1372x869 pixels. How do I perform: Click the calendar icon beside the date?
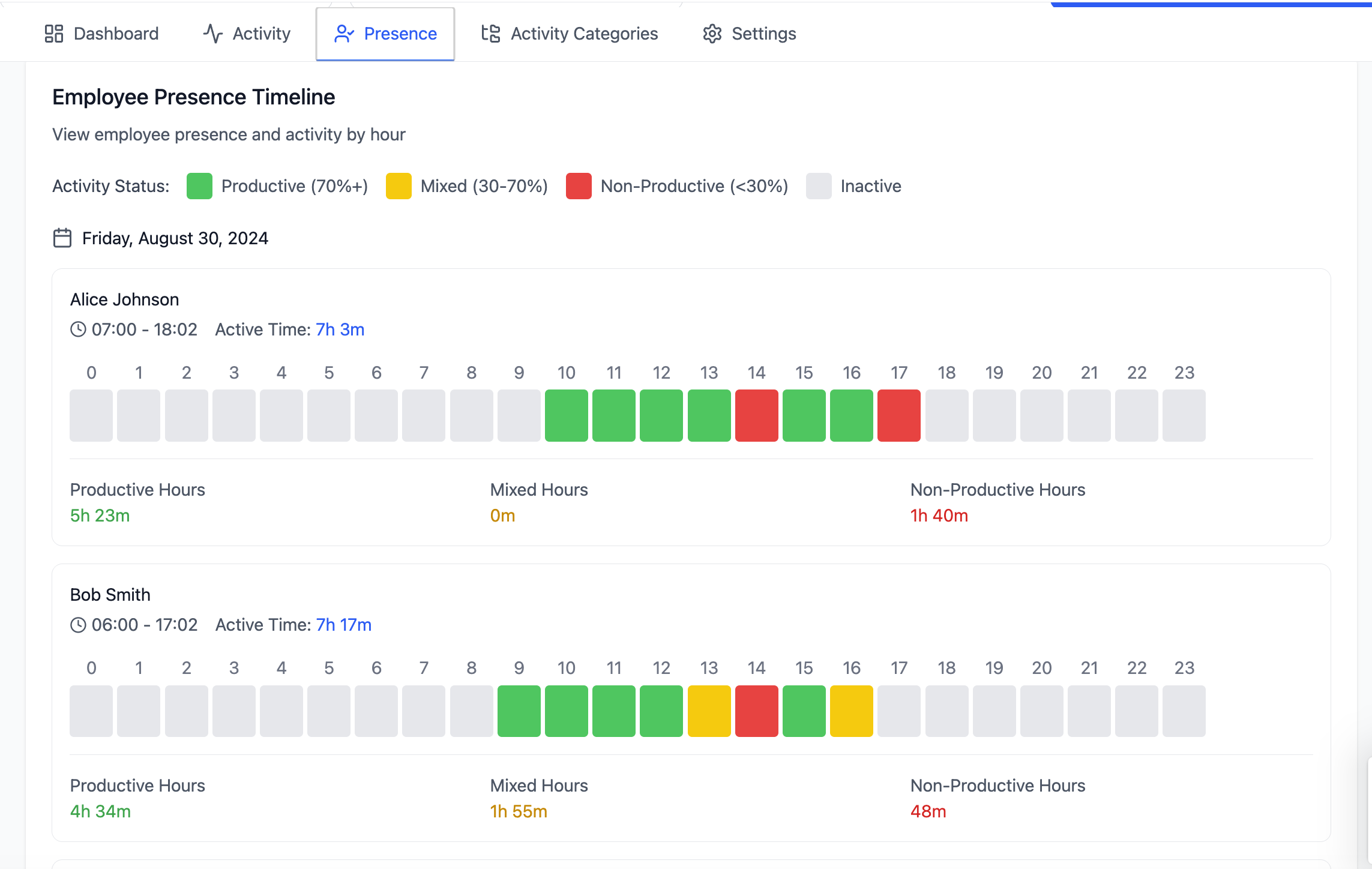click(62, 238)
